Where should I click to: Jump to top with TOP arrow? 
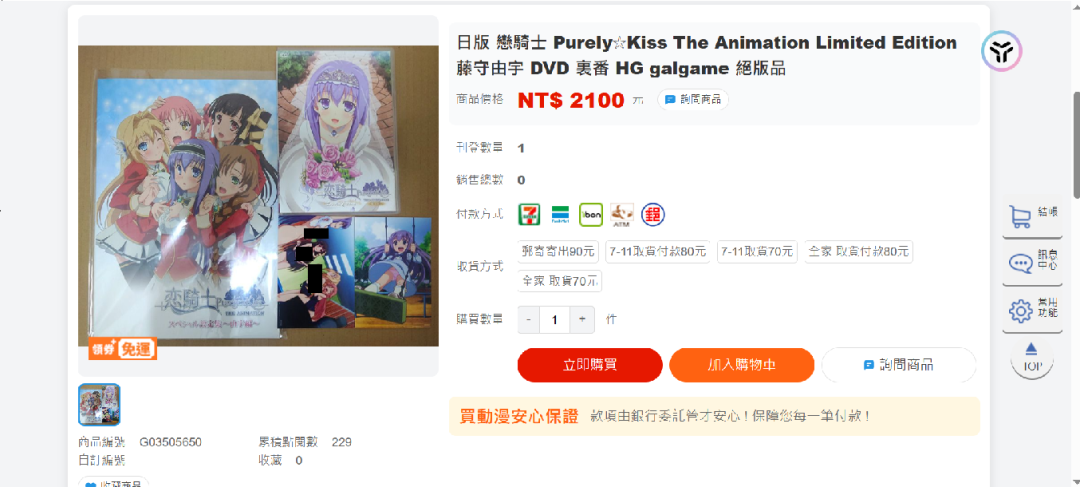click(x=1031, y=357)
